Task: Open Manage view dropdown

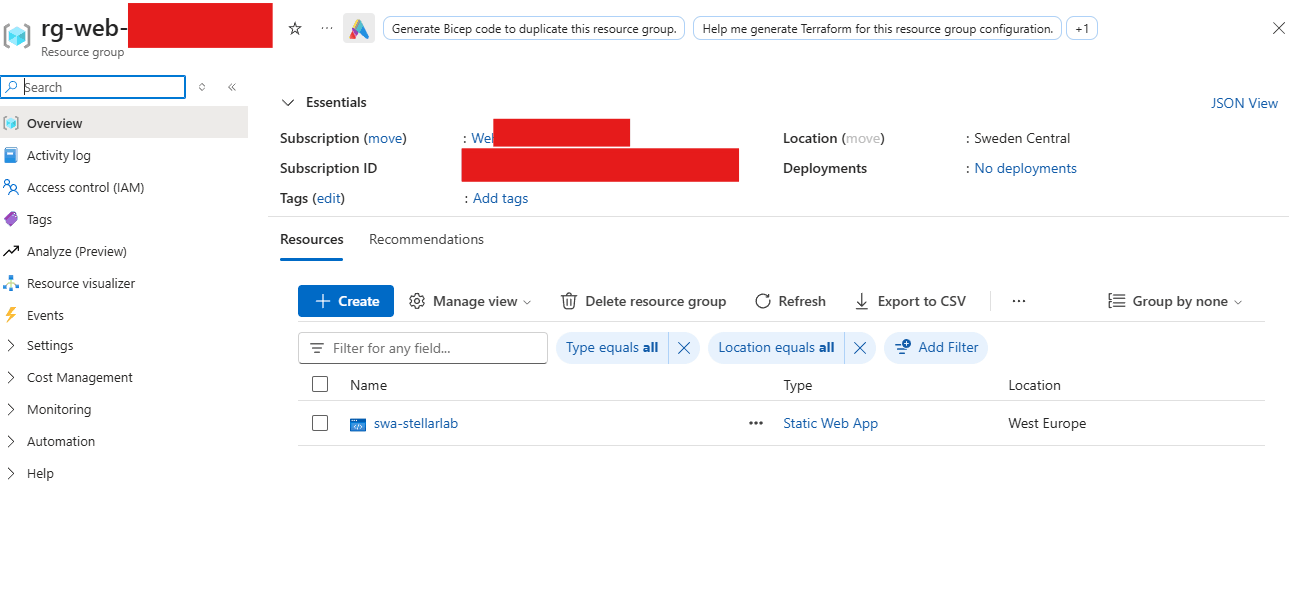Action: point(470,301)
